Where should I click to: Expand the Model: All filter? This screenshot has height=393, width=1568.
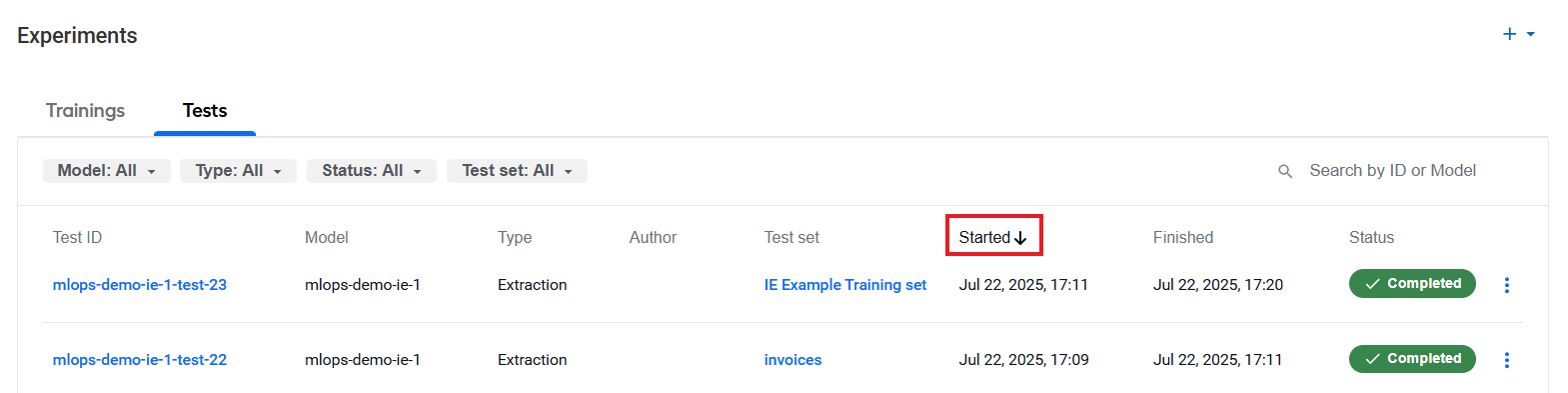click(107, 171)
